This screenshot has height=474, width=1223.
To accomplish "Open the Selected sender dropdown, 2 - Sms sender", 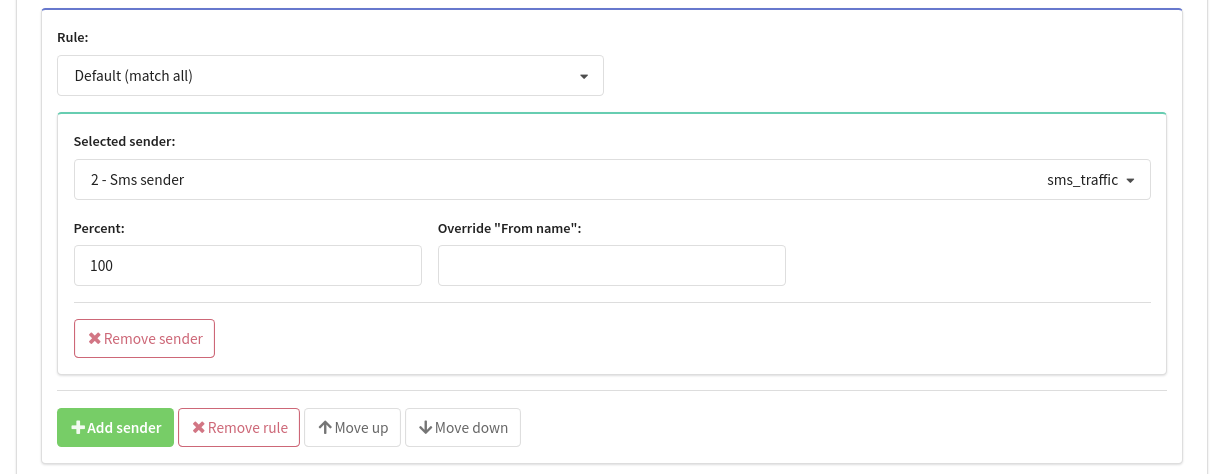I will (x=612, y=180).
